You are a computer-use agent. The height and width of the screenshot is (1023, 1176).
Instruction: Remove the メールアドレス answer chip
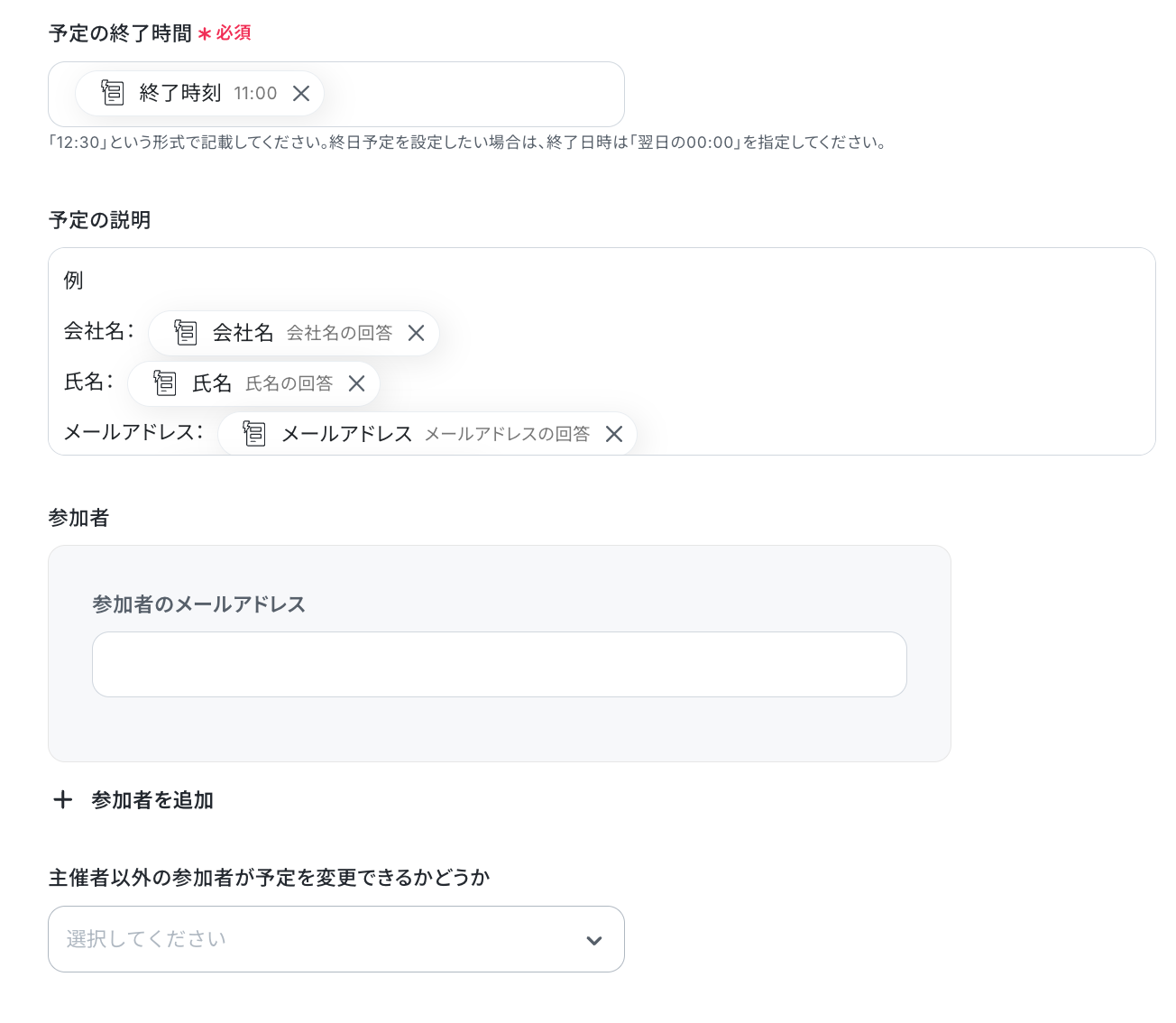pos(613,434)
